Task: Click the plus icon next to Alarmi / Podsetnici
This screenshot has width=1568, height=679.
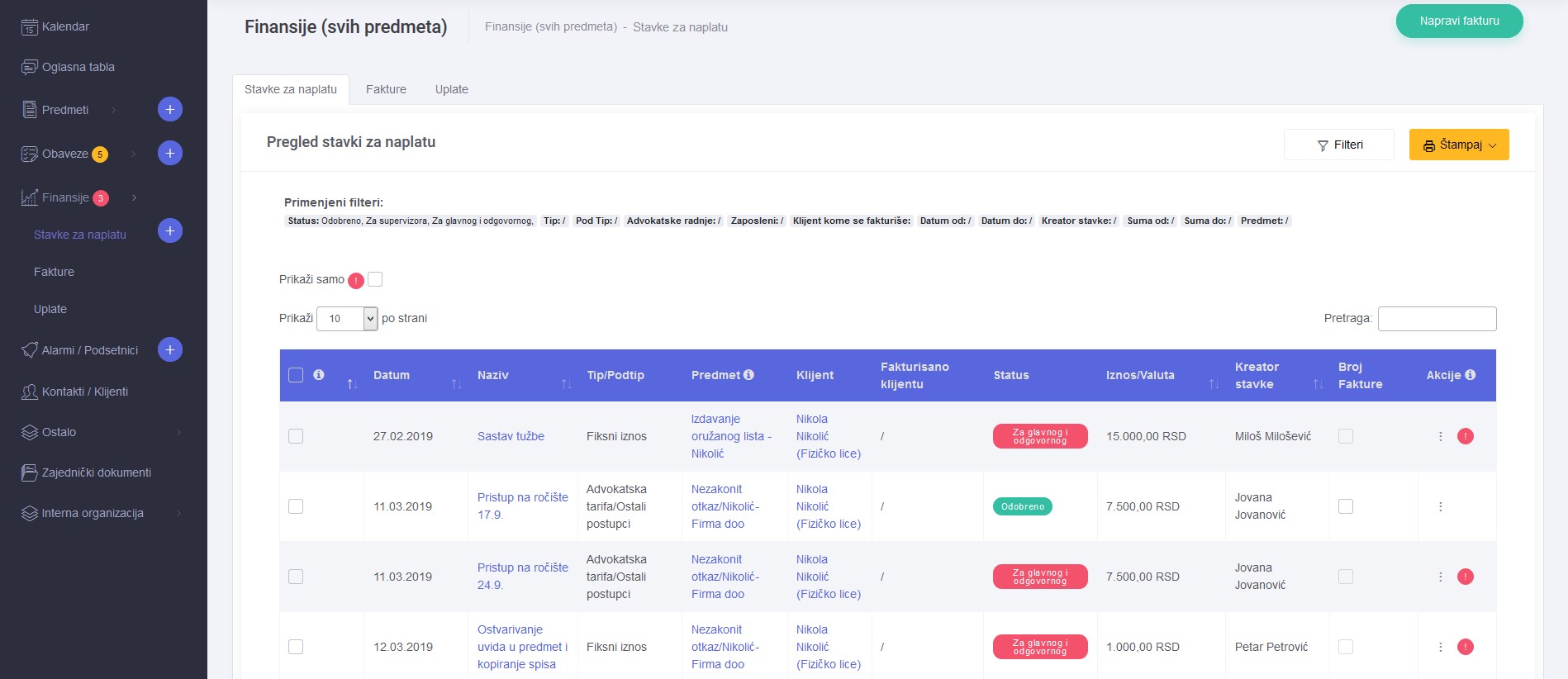Action: (169, 349)
